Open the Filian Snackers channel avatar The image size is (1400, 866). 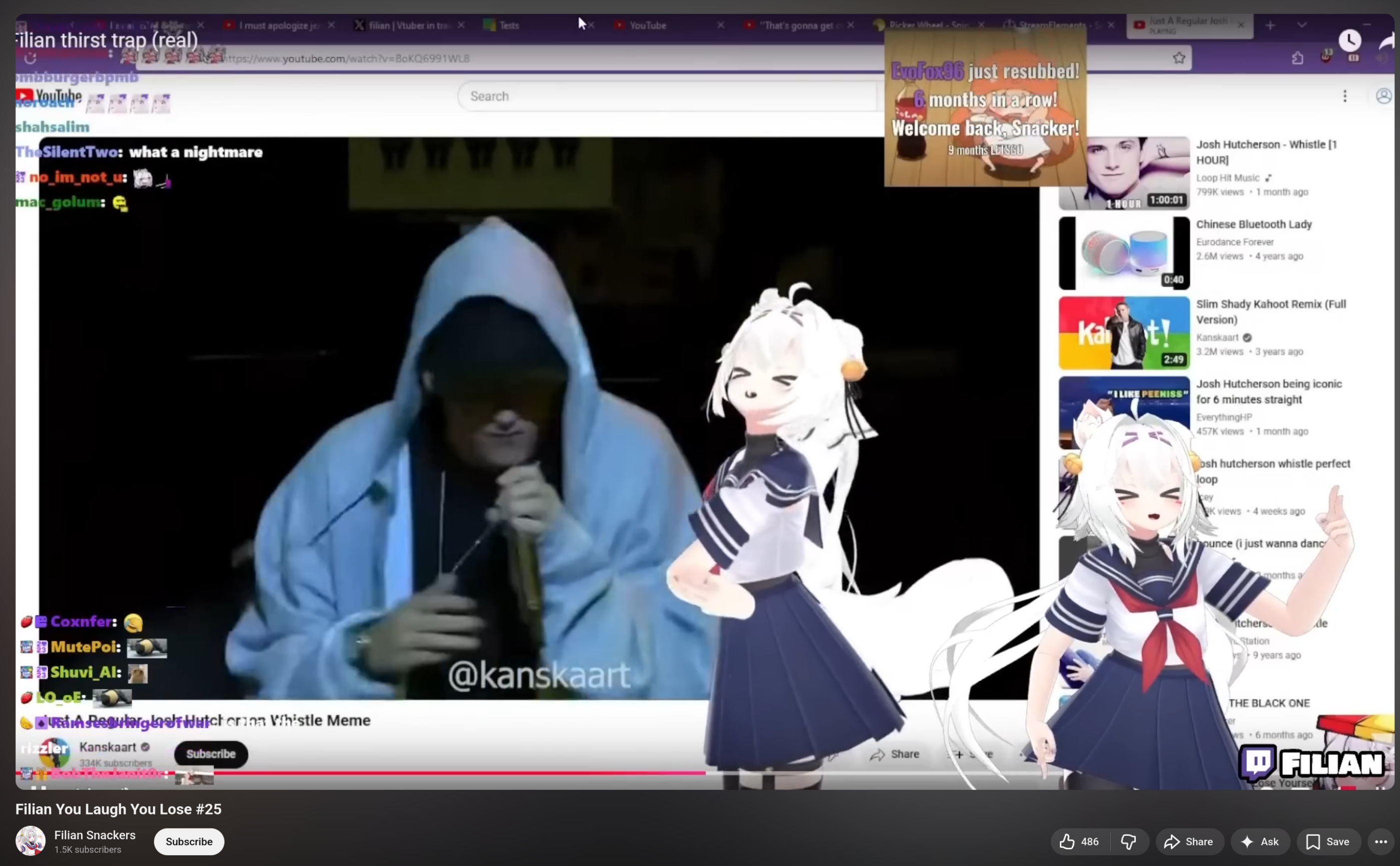point(30,841)
